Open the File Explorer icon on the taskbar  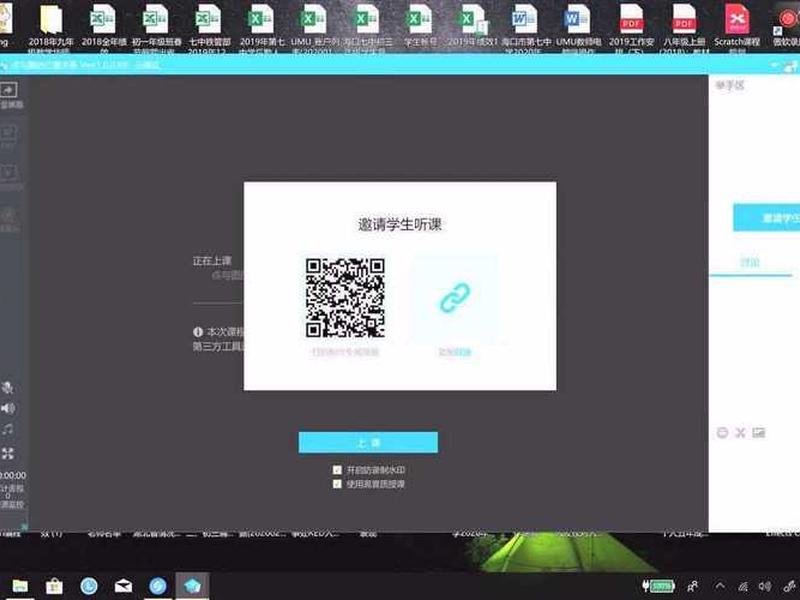click(20, 586)
